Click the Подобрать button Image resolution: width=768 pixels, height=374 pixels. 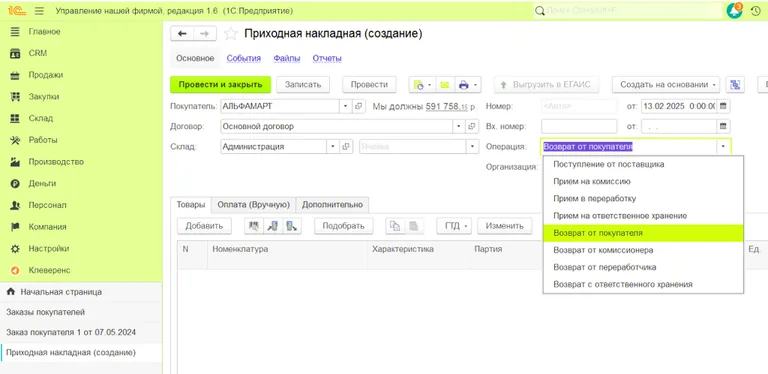(344, 226)
